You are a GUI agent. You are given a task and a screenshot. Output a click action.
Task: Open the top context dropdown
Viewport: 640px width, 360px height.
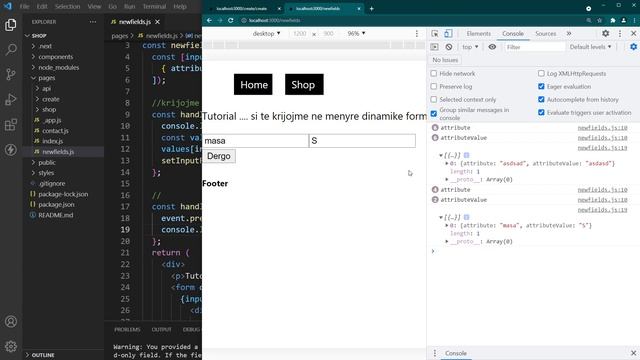point(470,47)
